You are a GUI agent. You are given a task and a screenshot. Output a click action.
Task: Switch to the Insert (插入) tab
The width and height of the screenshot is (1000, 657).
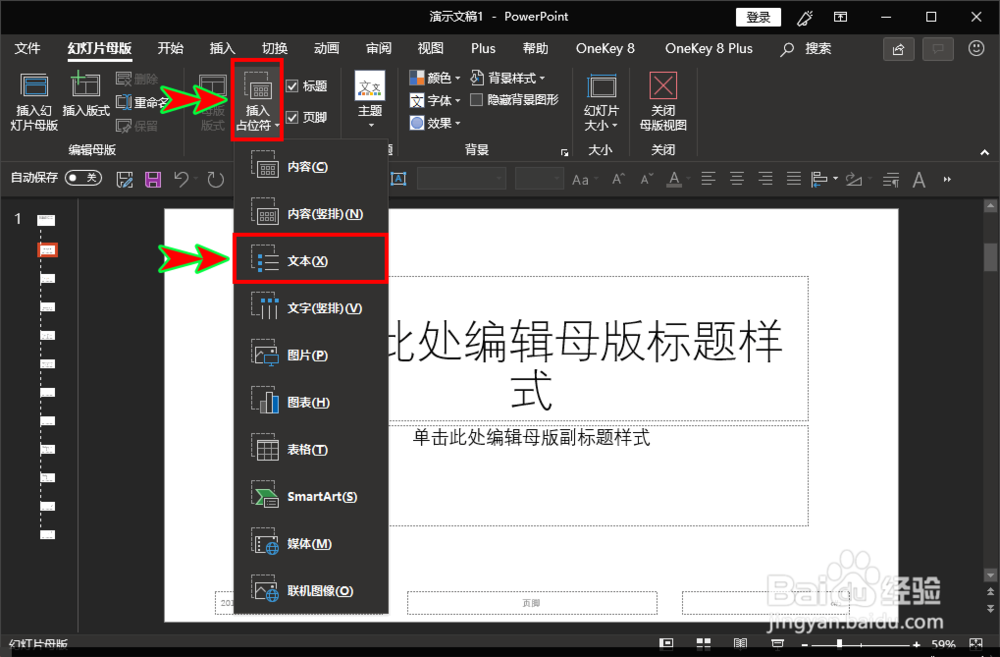click(222, 48)
